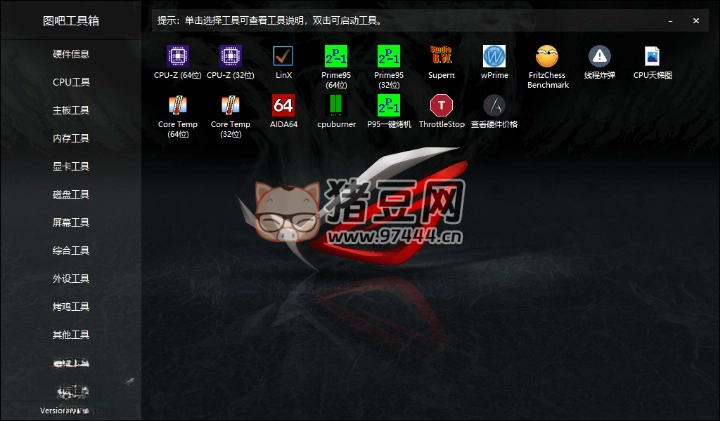
Task: Open the AIDA64 icon
Action: click(283, 106)
